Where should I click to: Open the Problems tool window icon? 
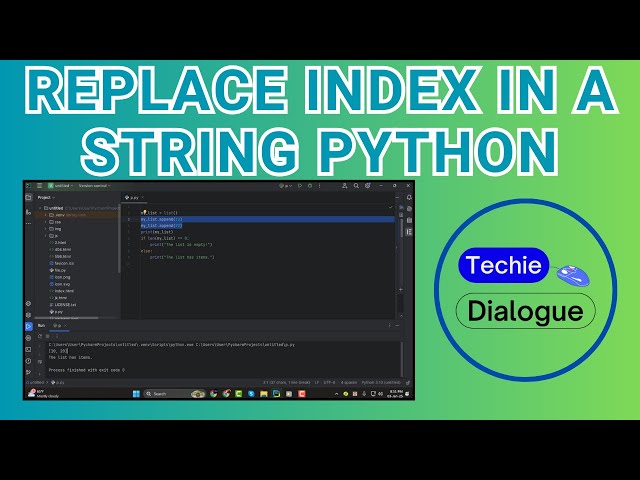pos(29,361)
